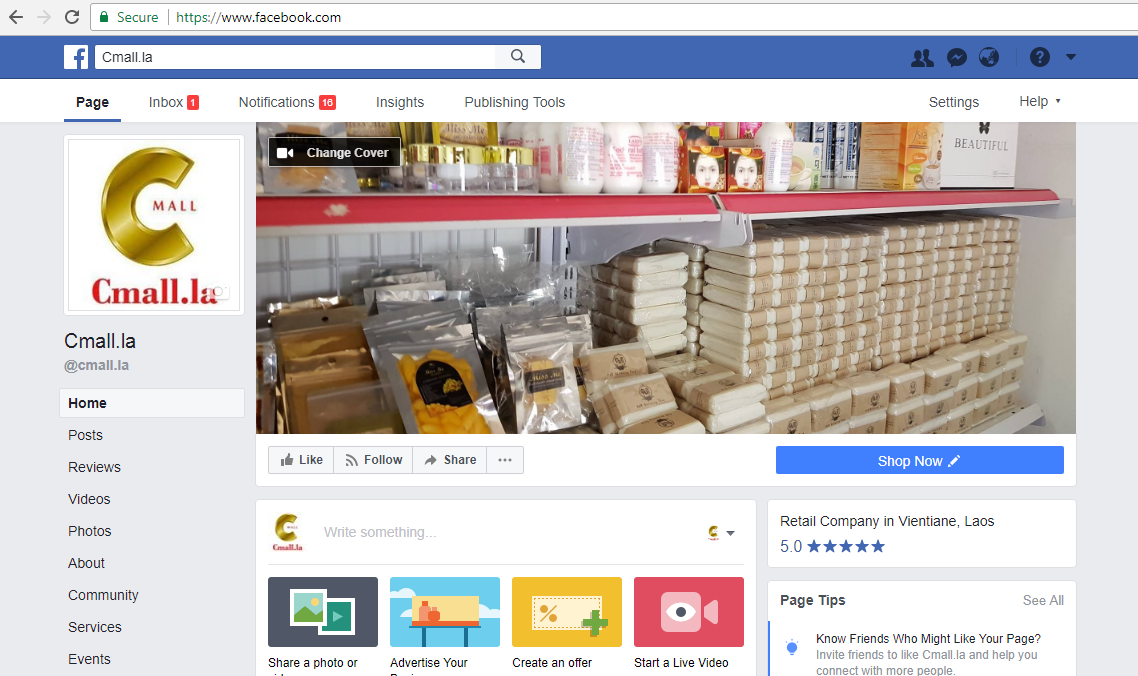Open Photos in the sidebar
The height and width of the screenshot is (676, 1138).
coord(90,531)
